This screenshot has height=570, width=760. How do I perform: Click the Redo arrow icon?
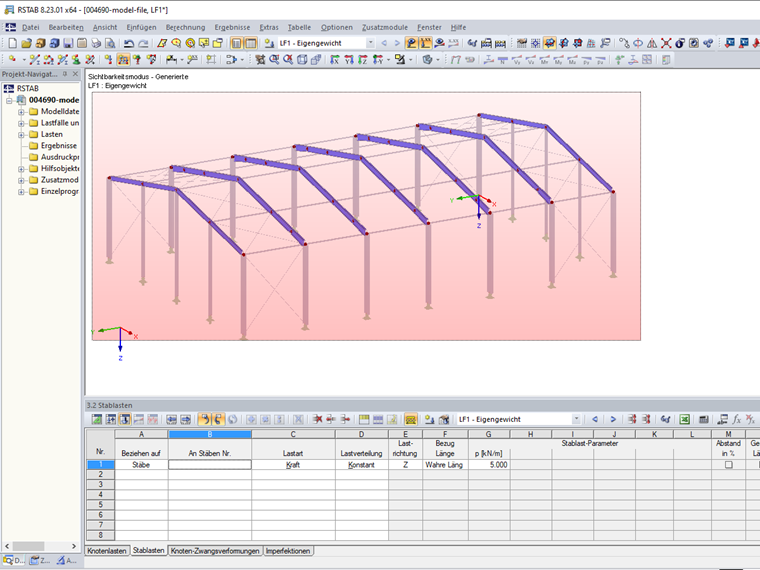click(x=143, y=43)
